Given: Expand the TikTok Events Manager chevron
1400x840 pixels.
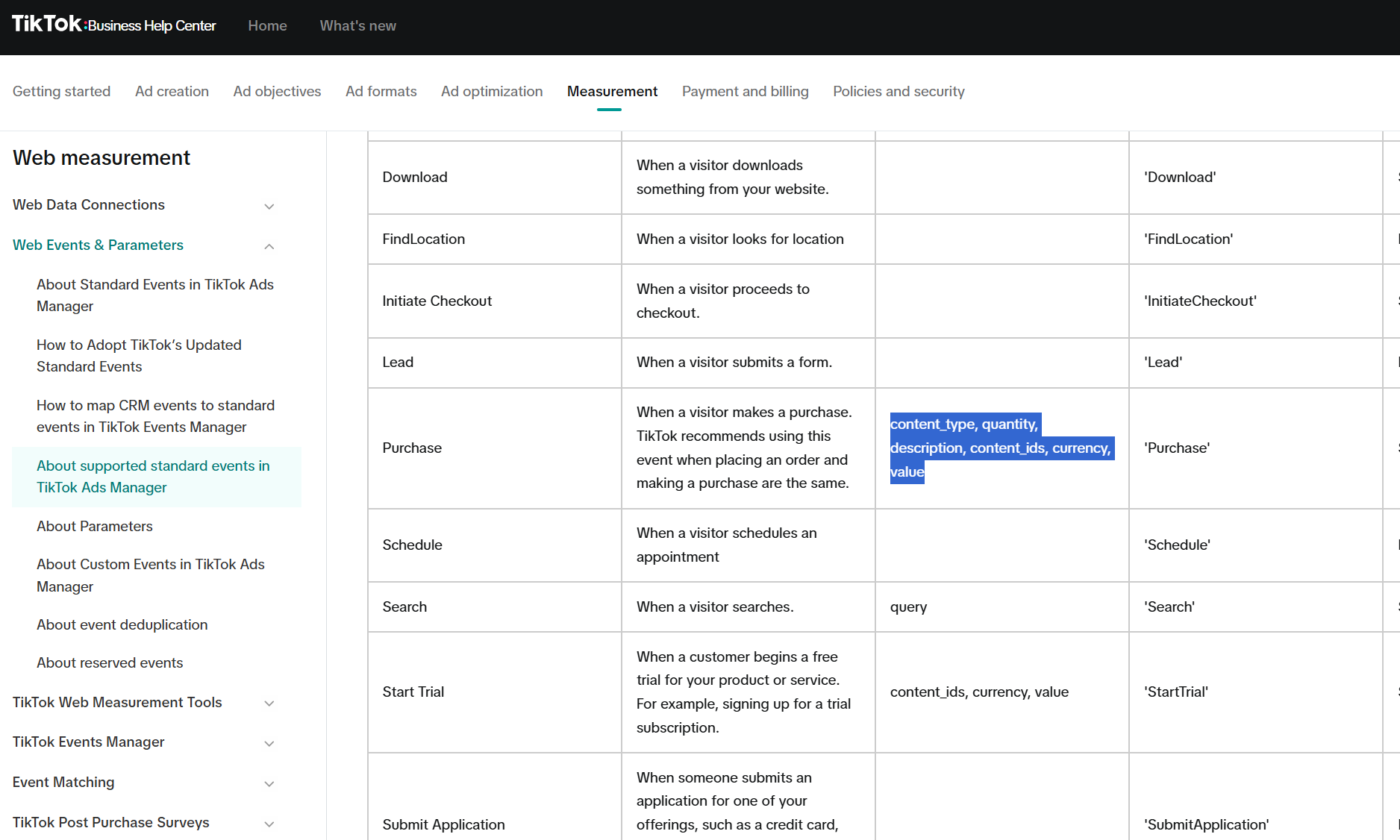Looking at the screenshot, I should (x=269, y=744).
